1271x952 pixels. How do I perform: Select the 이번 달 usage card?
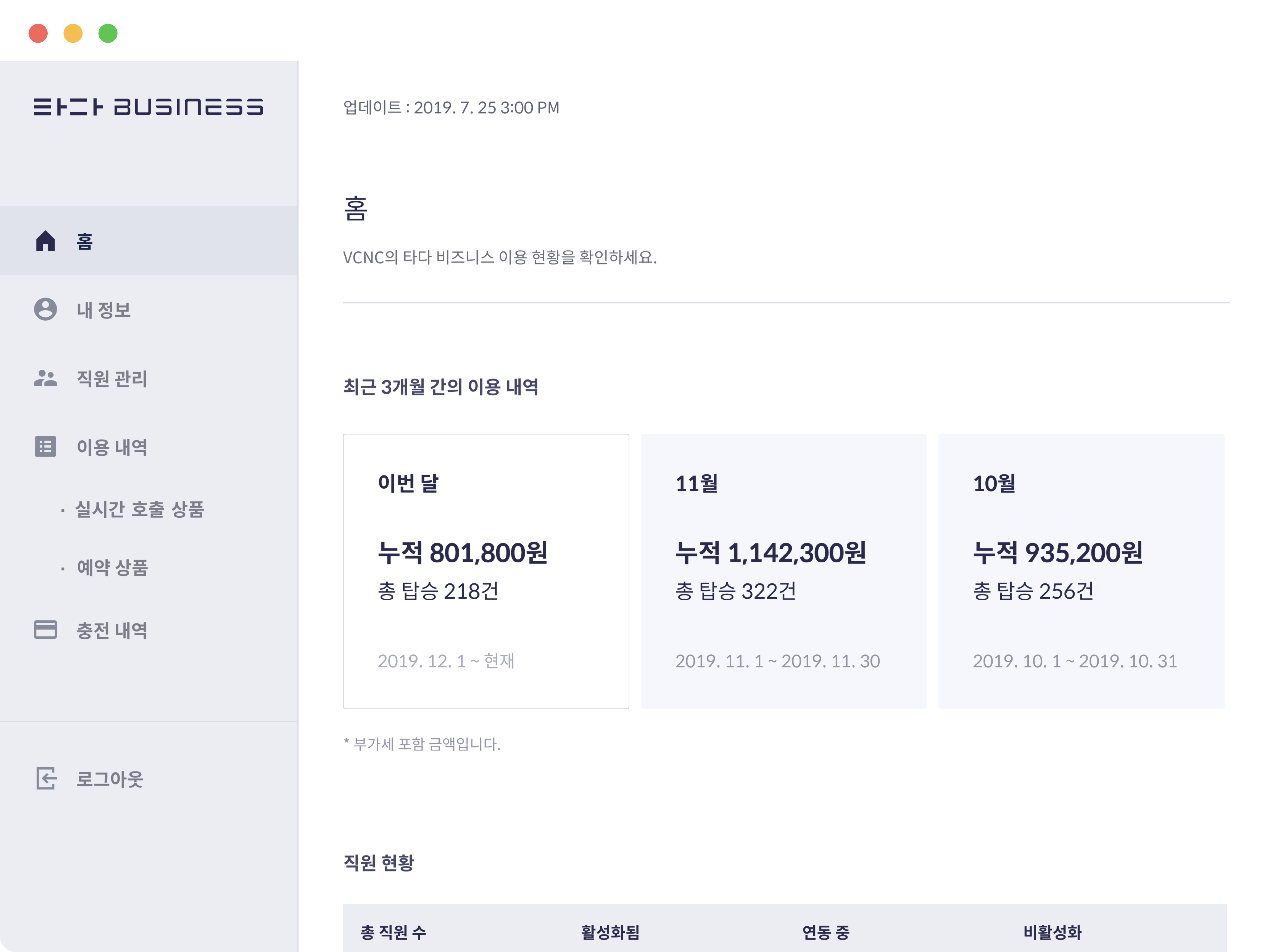[x=486, y=571]
